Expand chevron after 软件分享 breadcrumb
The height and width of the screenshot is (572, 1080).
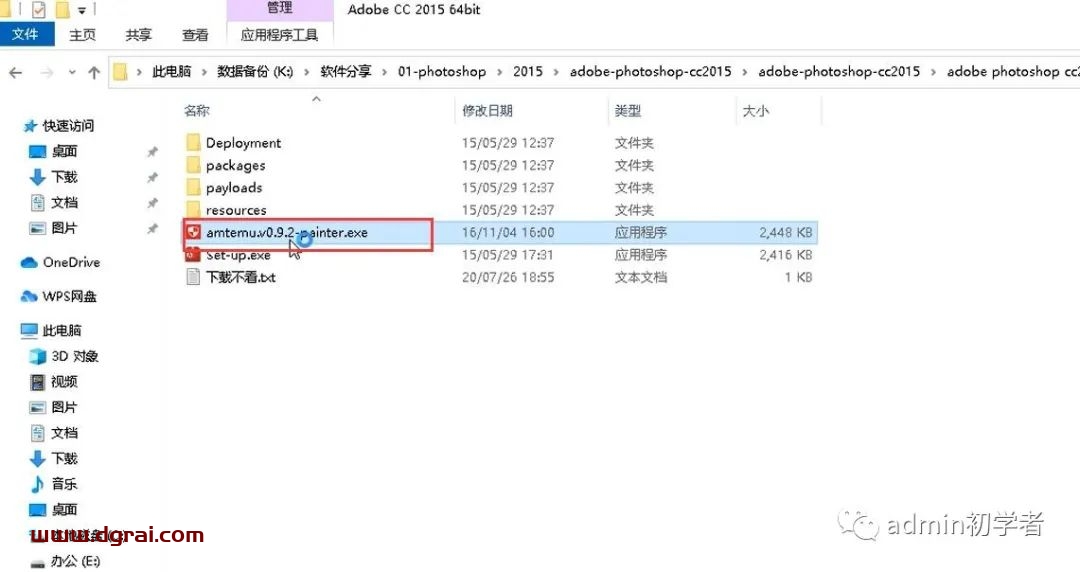coord(384,72)
